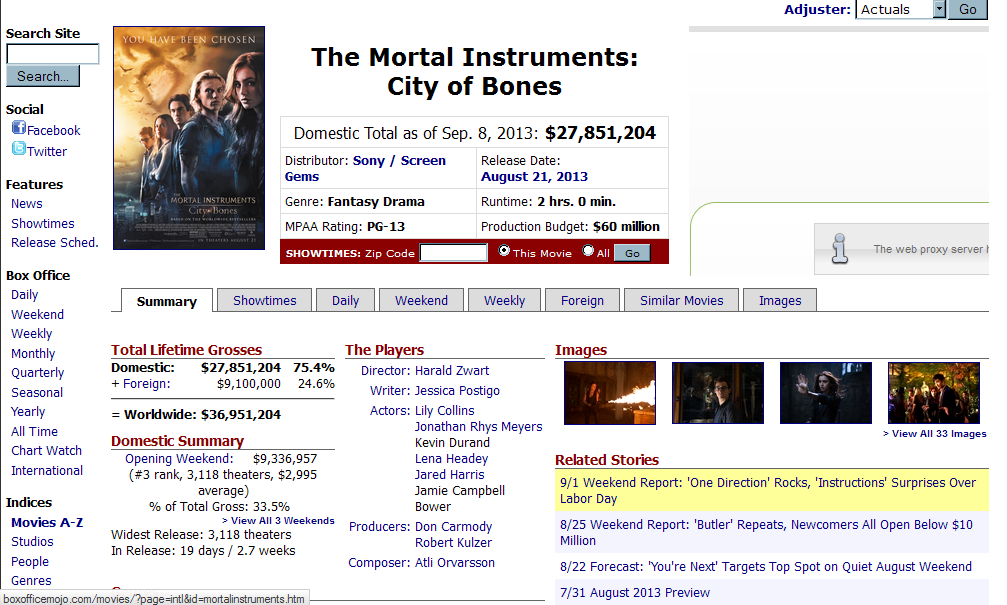Click the showtimes Go button

(632, 253)
